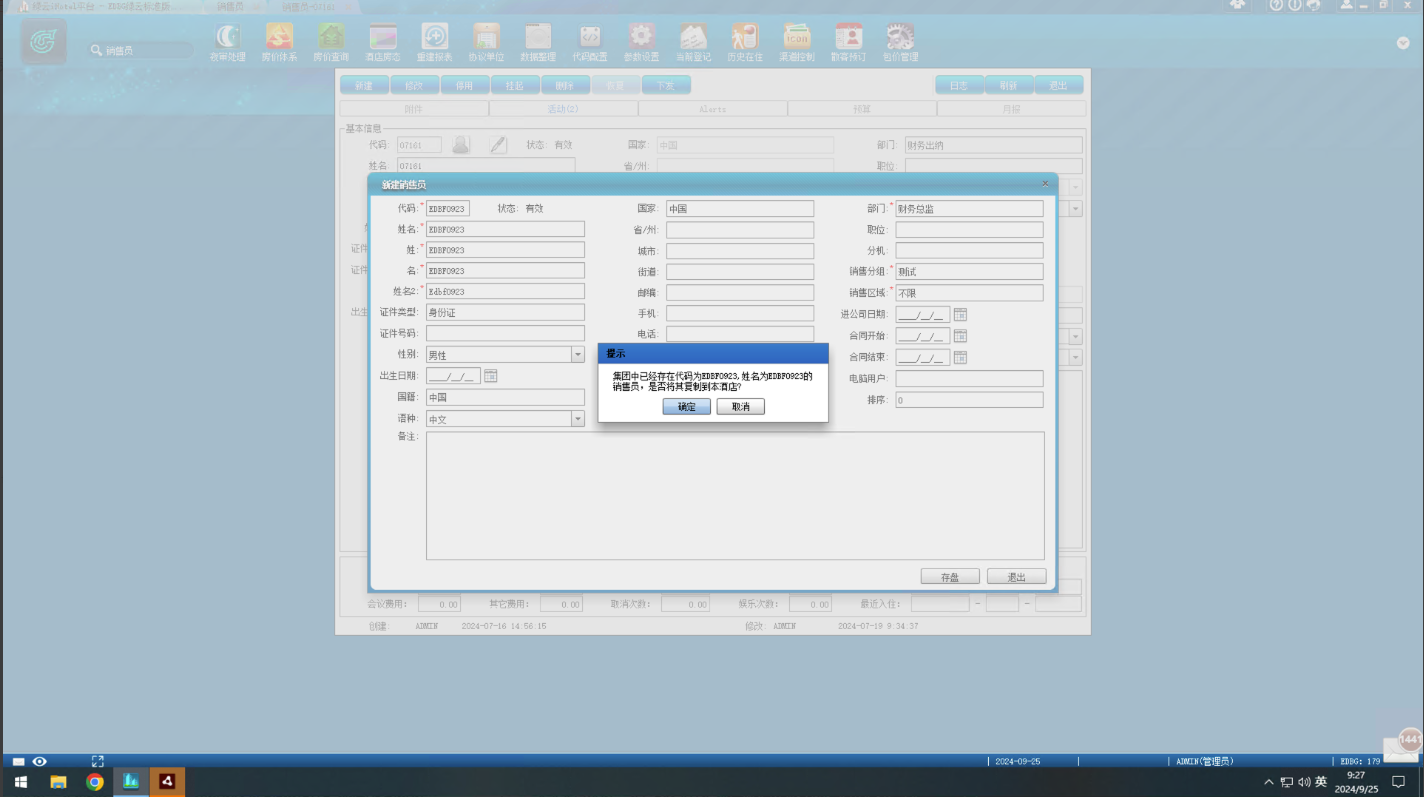
Task: Click the 停用 button in the background window
Action: pyautogui.click(x=464, y=86)
